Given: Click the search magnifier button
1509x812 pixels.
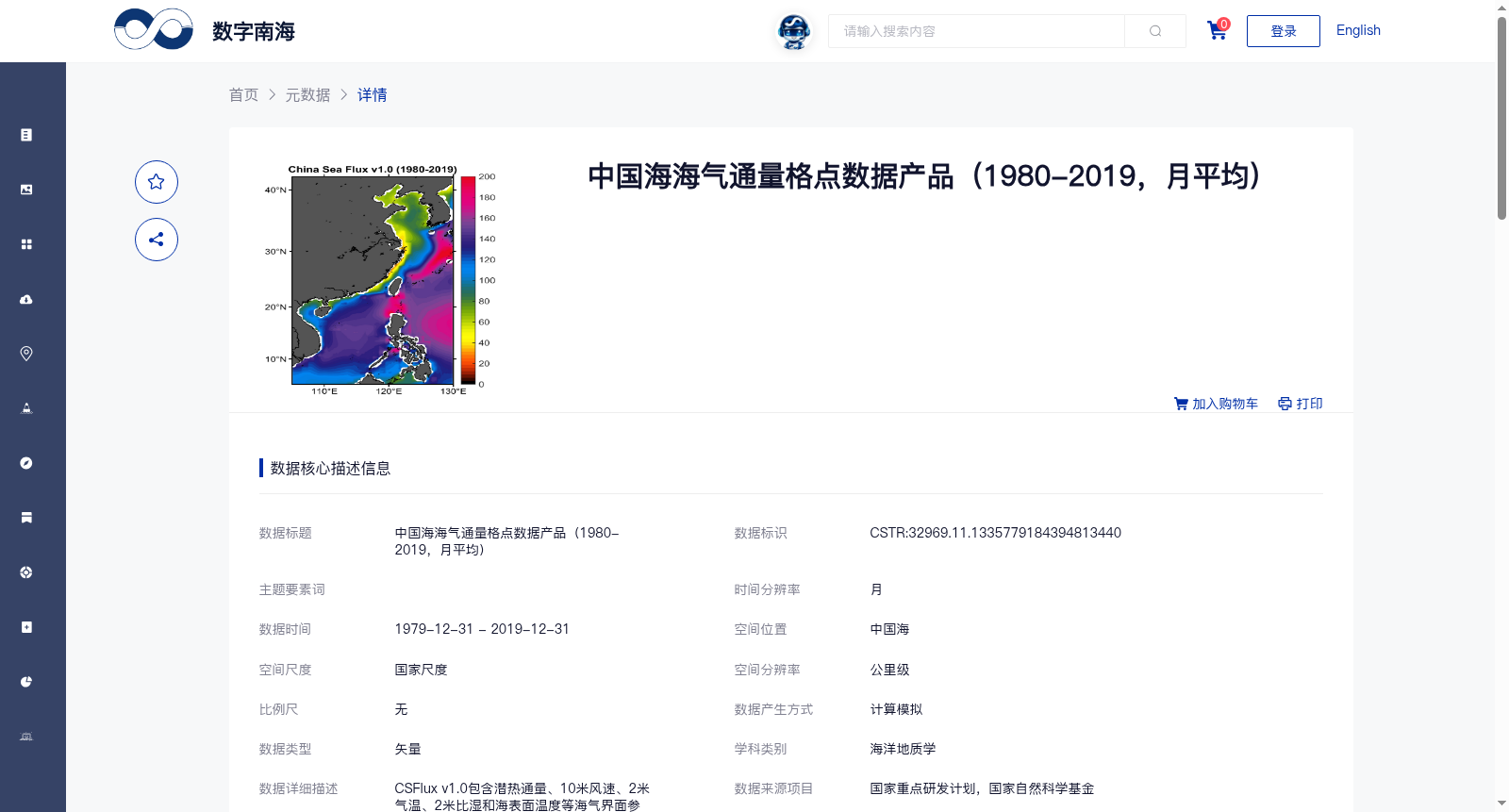Looking at the screenshot, I should [1155, 31].
